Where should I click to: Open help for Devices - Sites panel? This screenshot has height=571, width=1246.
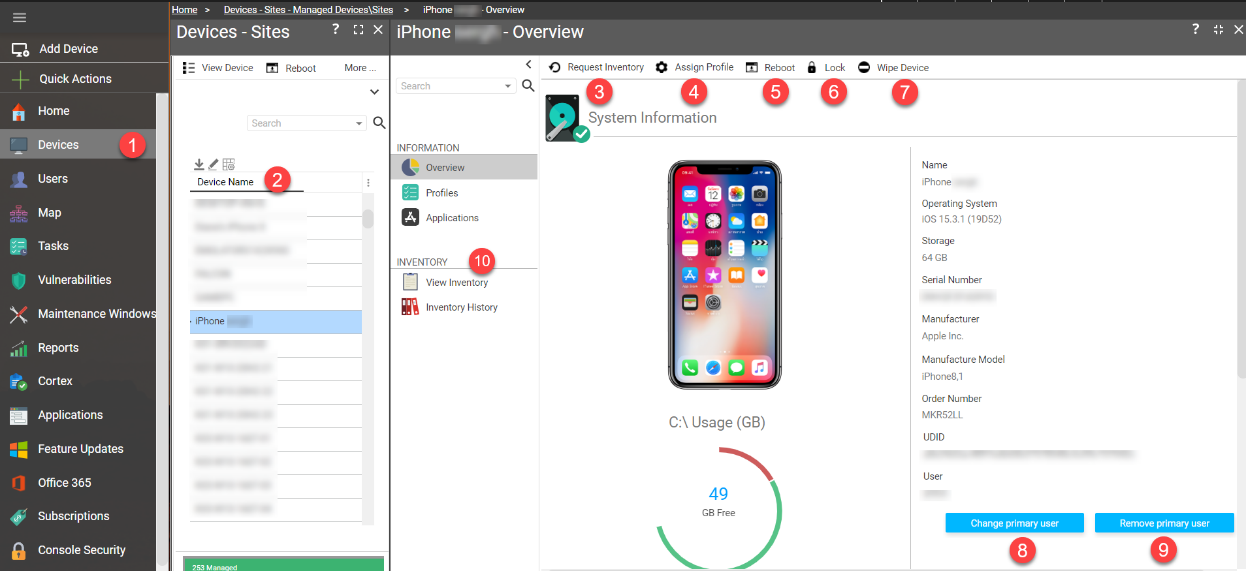point(336,30)
